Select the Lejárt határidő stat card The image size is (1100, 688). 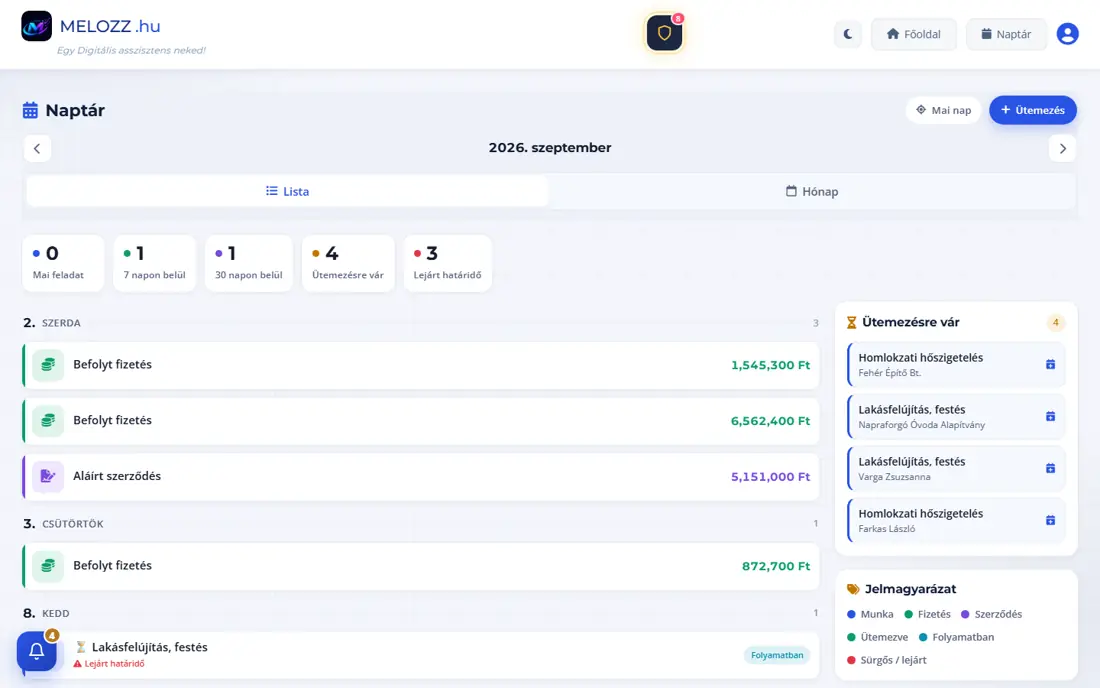pyautogui.click(x=448, y=263)
